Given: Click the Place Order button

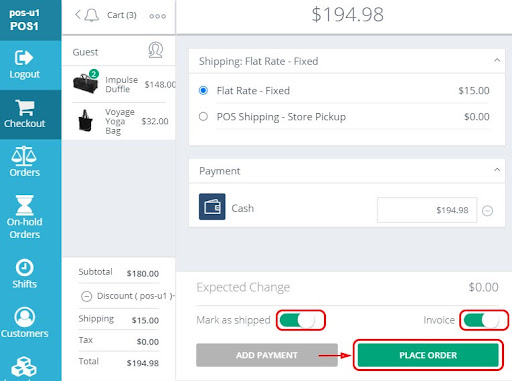Looking at the screenshot, I should tap(428, 355).
